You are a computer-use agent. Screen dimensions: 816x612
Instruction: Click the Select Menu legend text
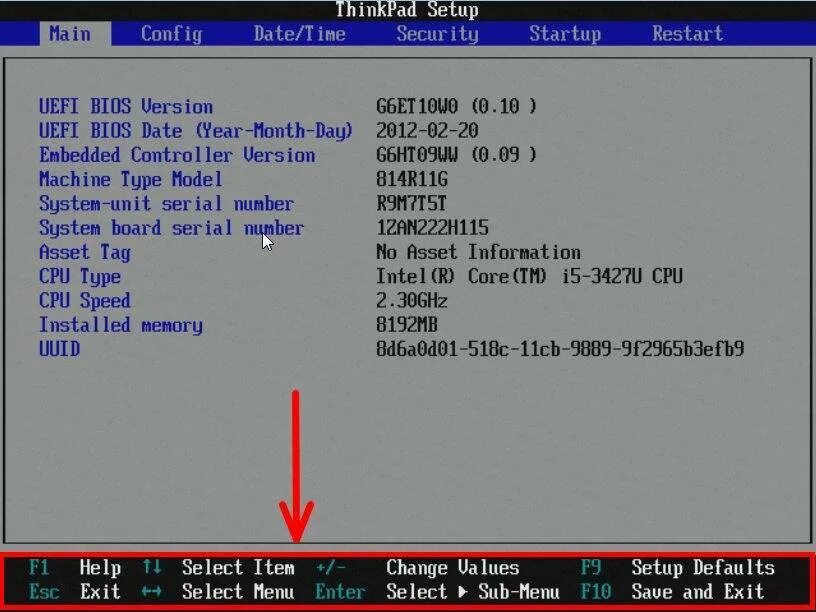(238, 592)
